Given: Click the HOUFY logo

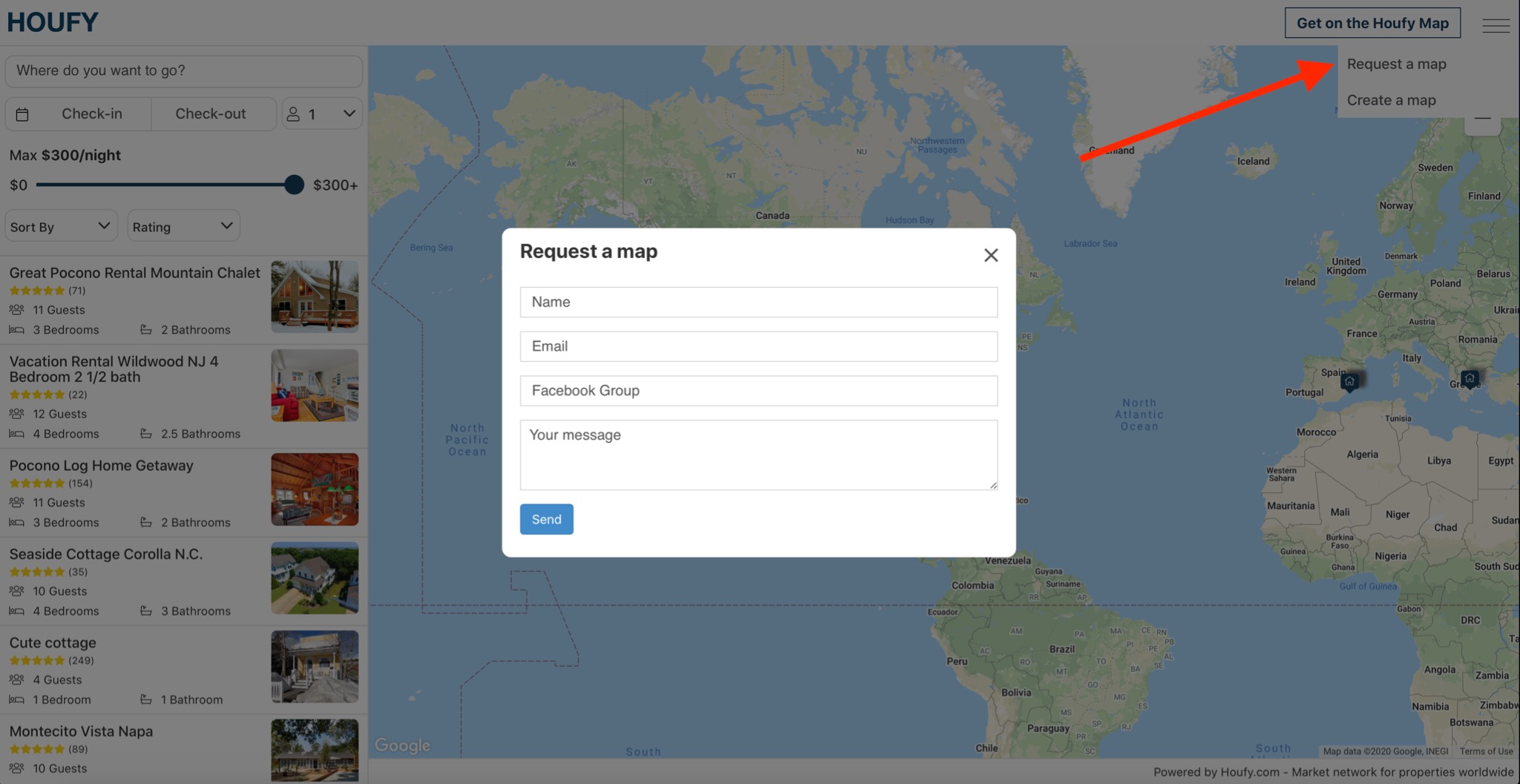Looking at the screenshot, I should click(x=53, y=22).
